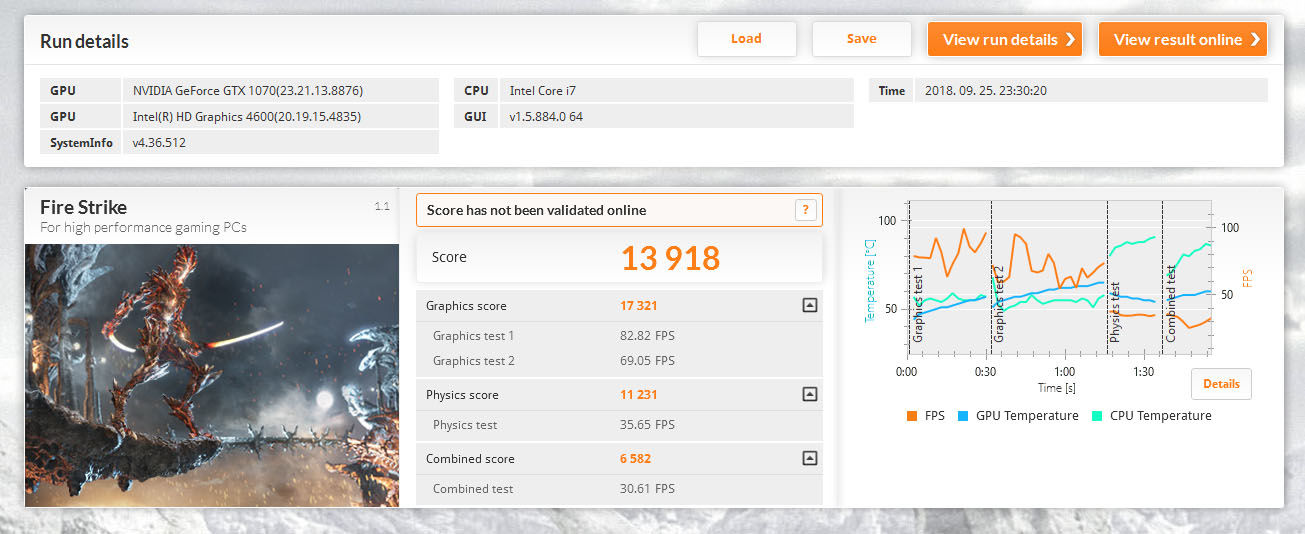Click physics score value 11 231
This screenshot has width=1305, height=534.
coord(638,395)
